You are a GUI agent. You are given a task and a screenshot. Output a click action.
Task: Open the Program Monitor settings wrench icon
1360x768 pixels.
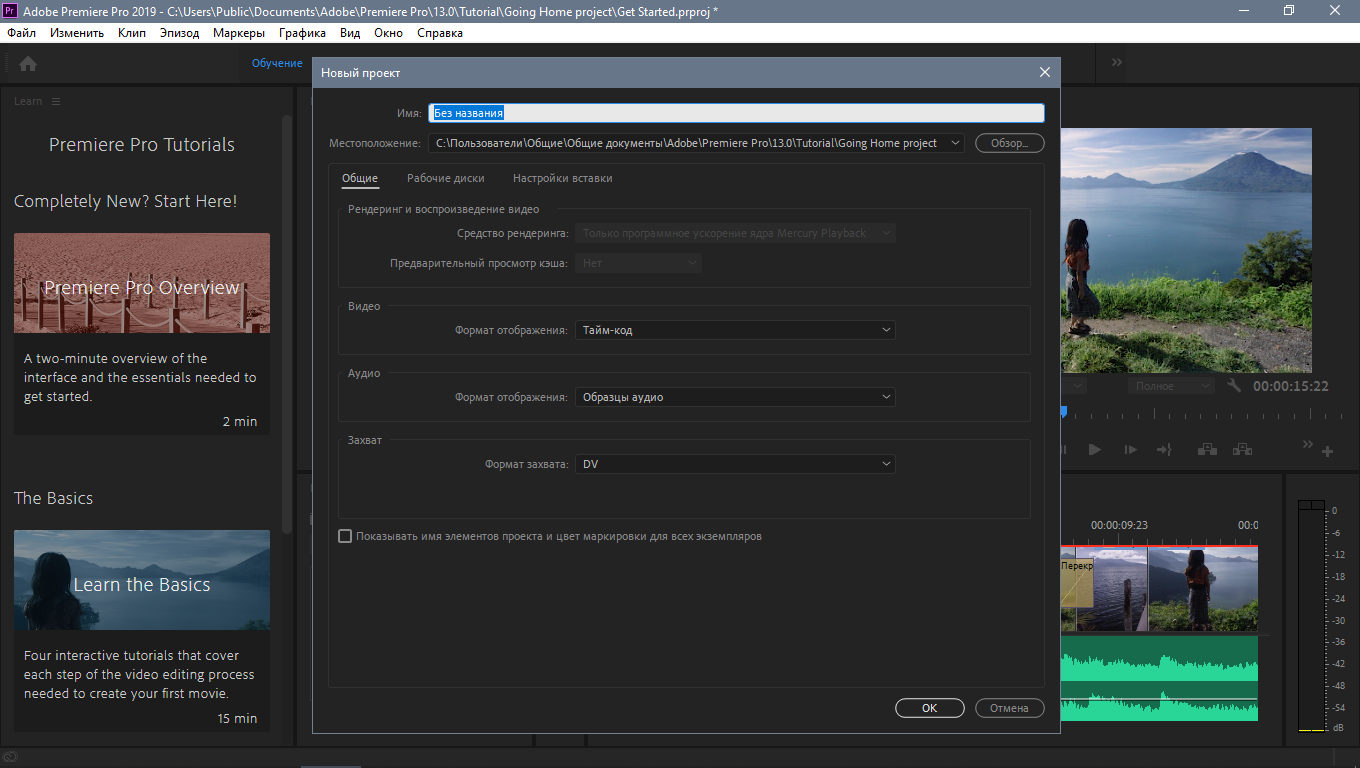(1233, 385)
